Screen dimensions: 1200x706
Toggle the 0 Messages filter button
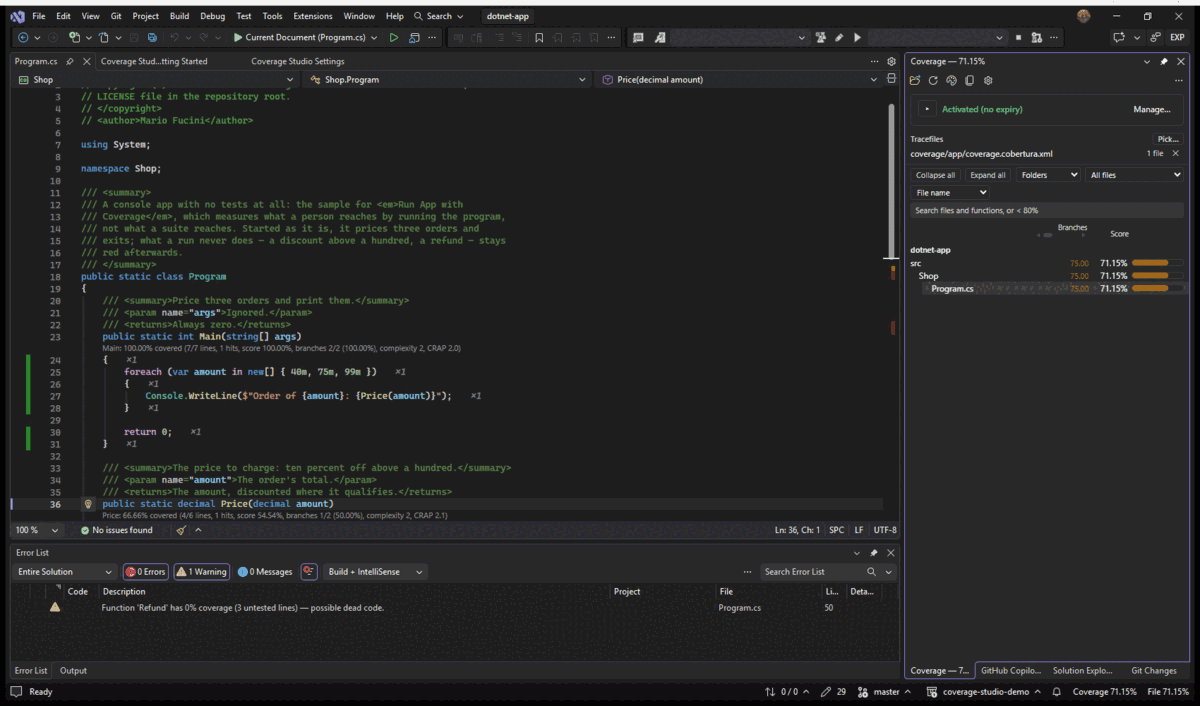pos(265,572)
